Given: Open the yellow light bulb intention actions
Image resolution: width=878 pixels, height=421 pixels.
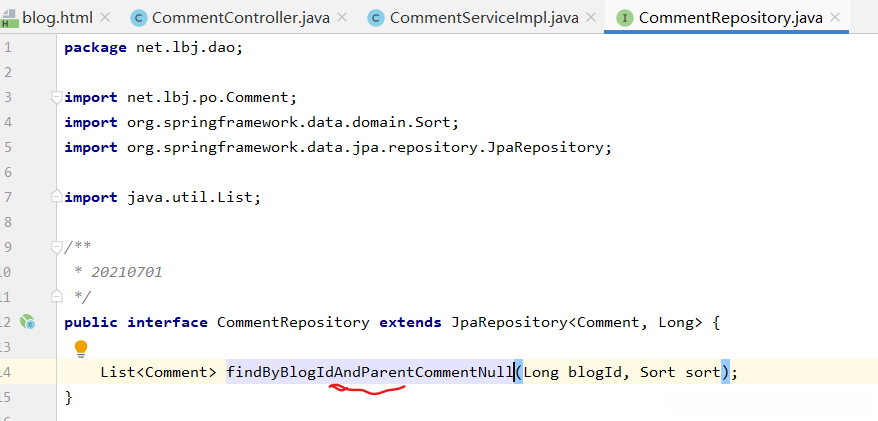Looking at the screenshot, I should click(81, 348).
